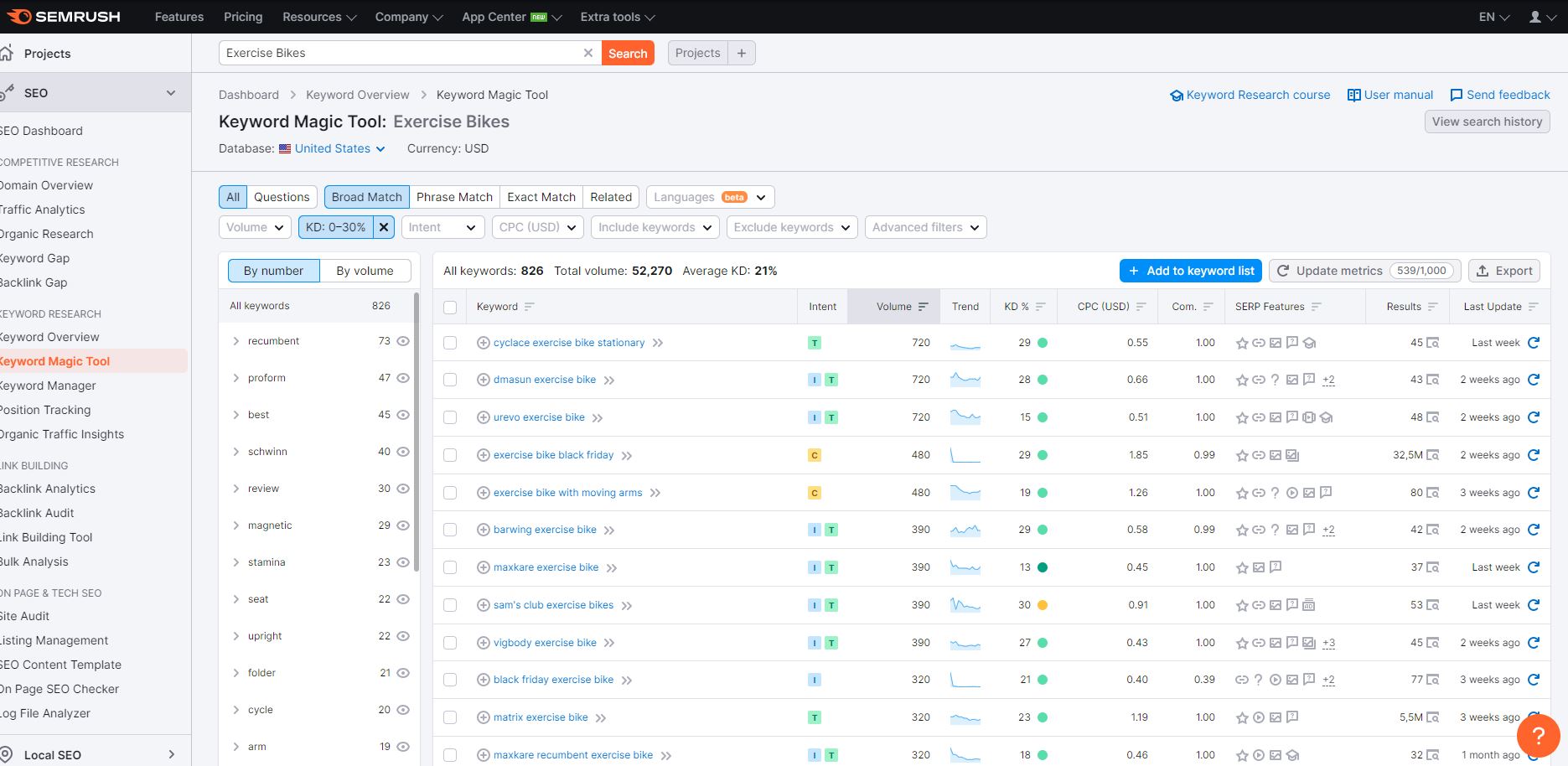Open details arrows for barwing exercise bike

point(609,531)
